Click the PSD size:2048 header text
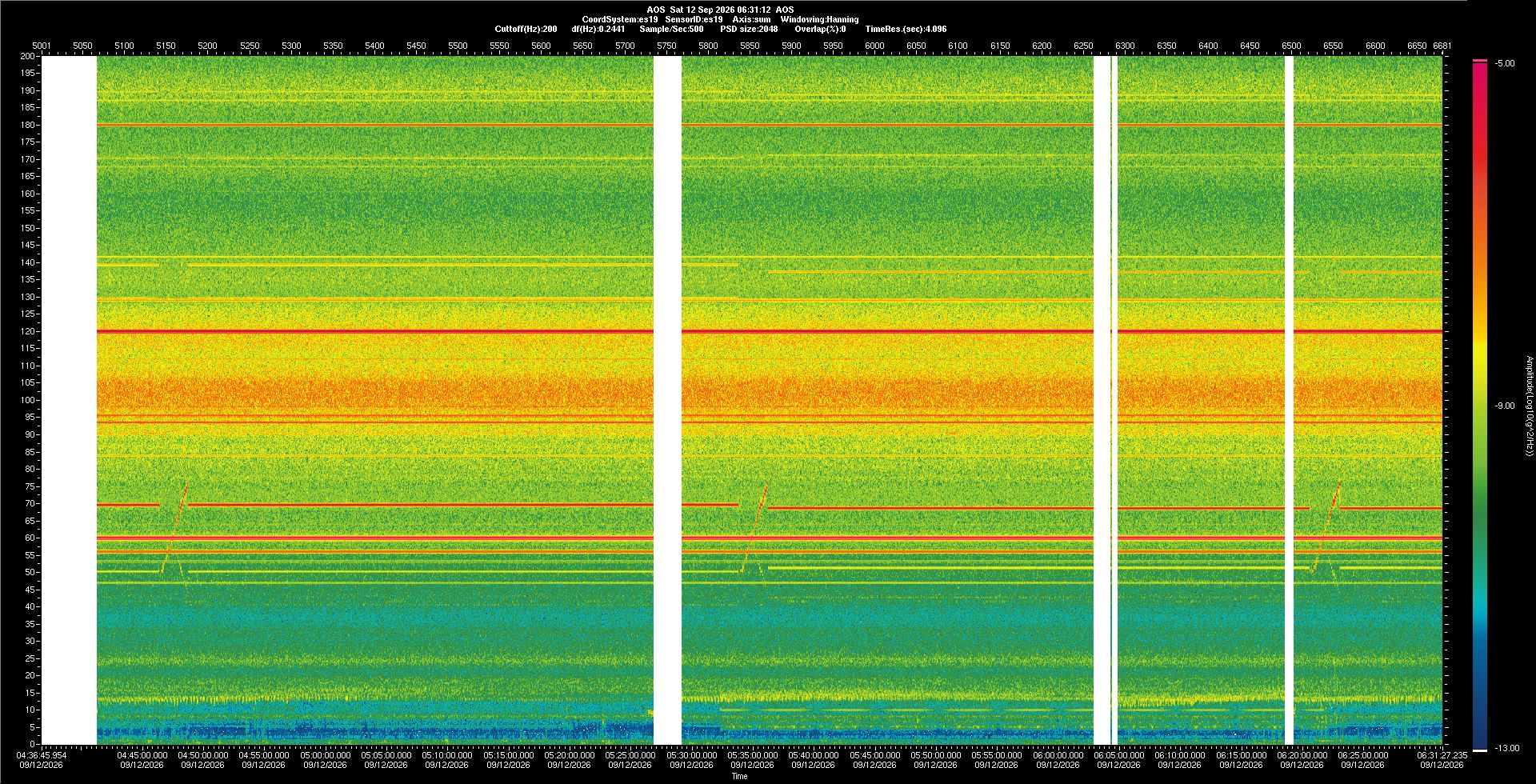The width and height of the screenshot is (1536, 784). click(x=749, y=29)
